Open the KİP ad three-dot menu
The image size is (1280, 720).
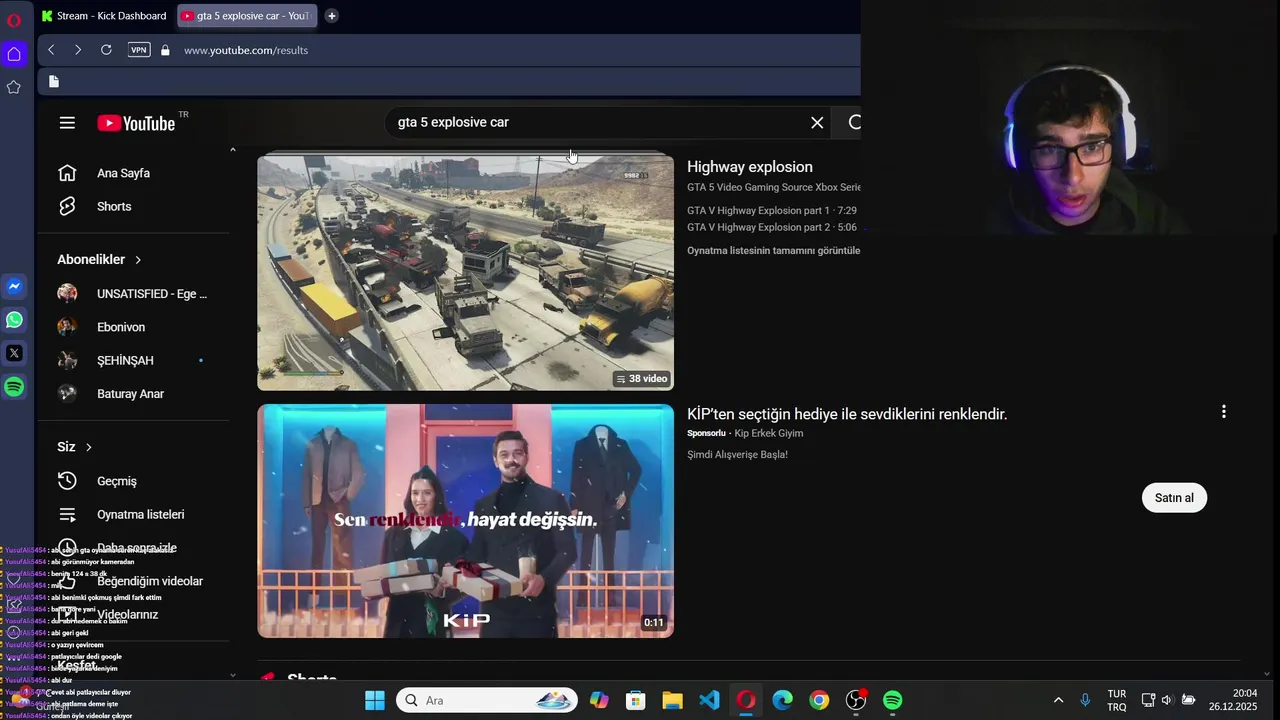(x=1223, y=412)
